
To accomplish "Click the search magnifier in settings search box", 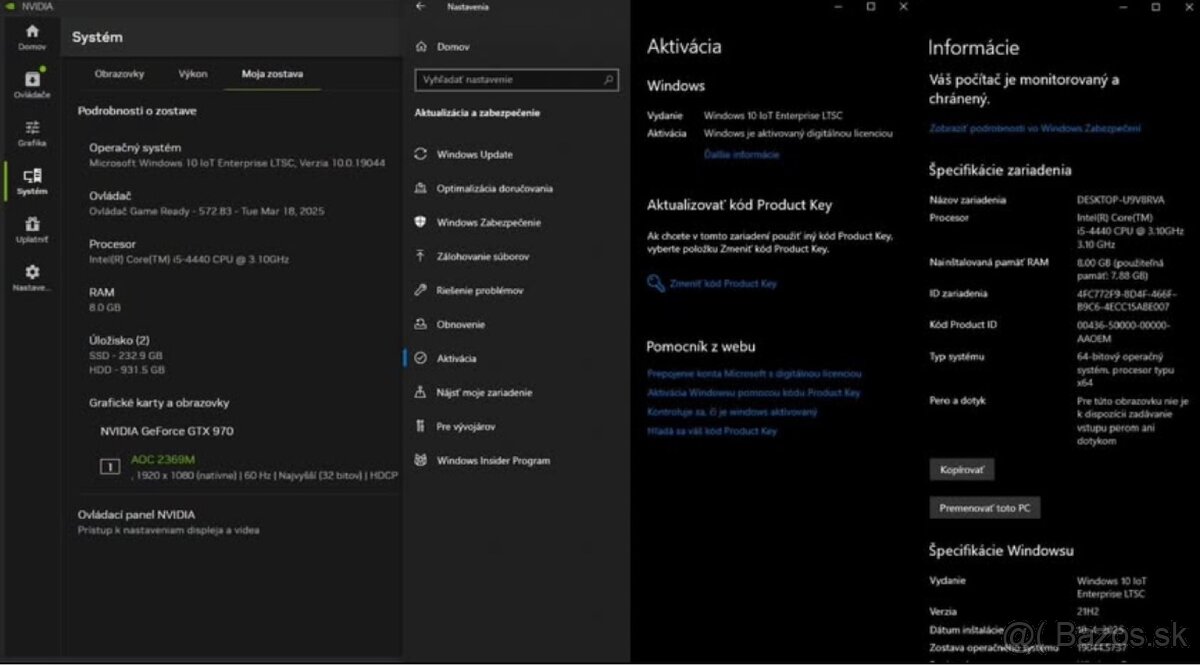I will coord(608,79).
